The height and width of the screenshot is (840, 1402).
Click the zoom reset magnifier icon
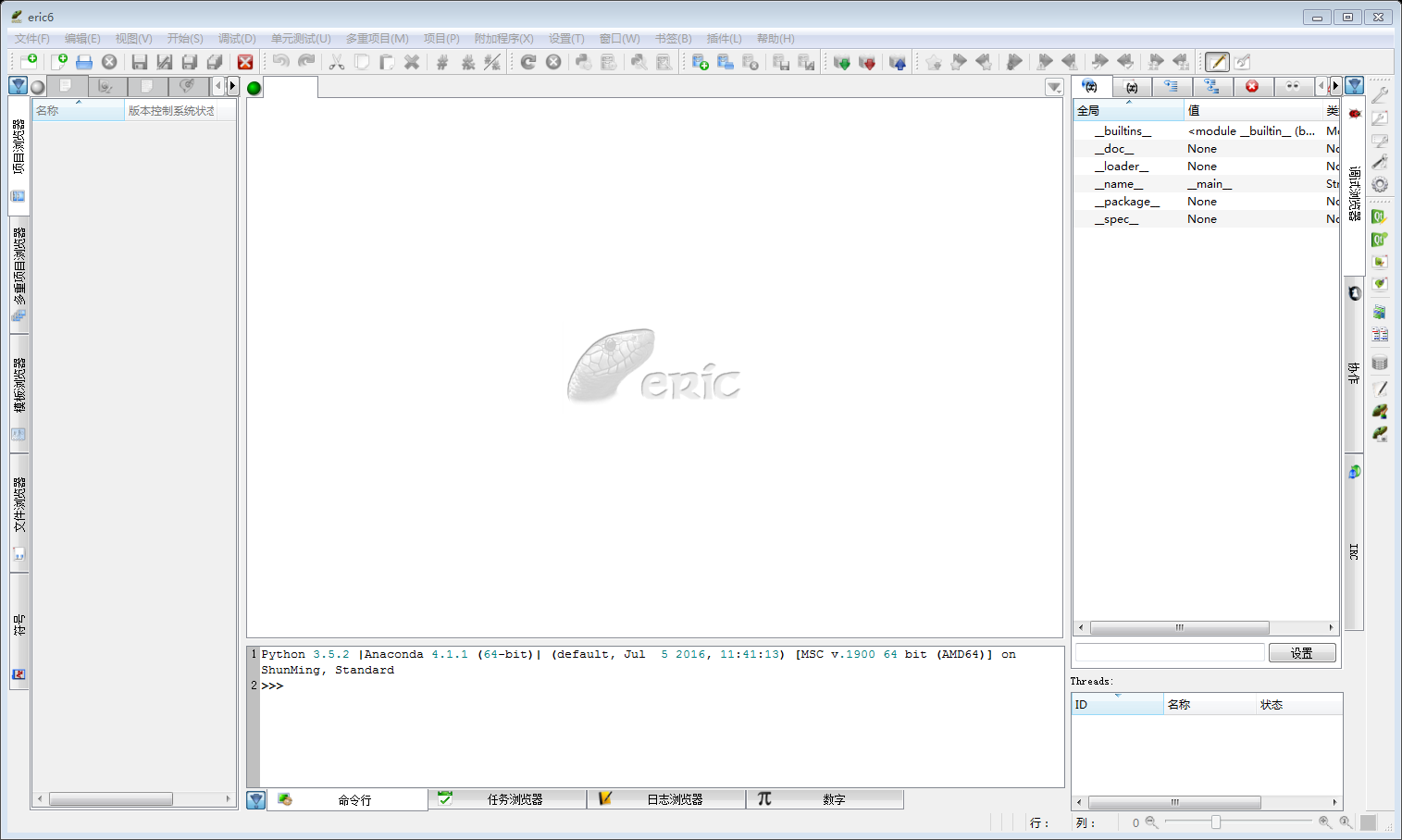1346,821
